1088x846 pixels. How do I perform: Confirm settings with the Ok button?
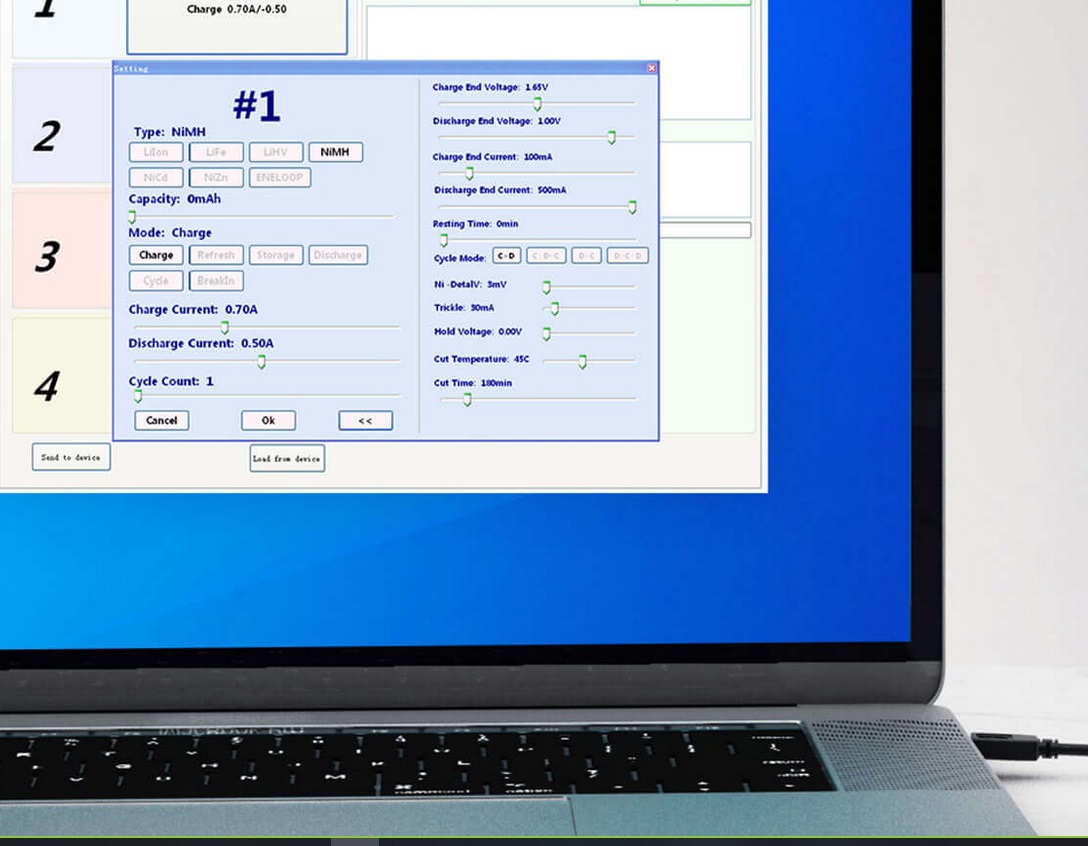click(268, 420)
